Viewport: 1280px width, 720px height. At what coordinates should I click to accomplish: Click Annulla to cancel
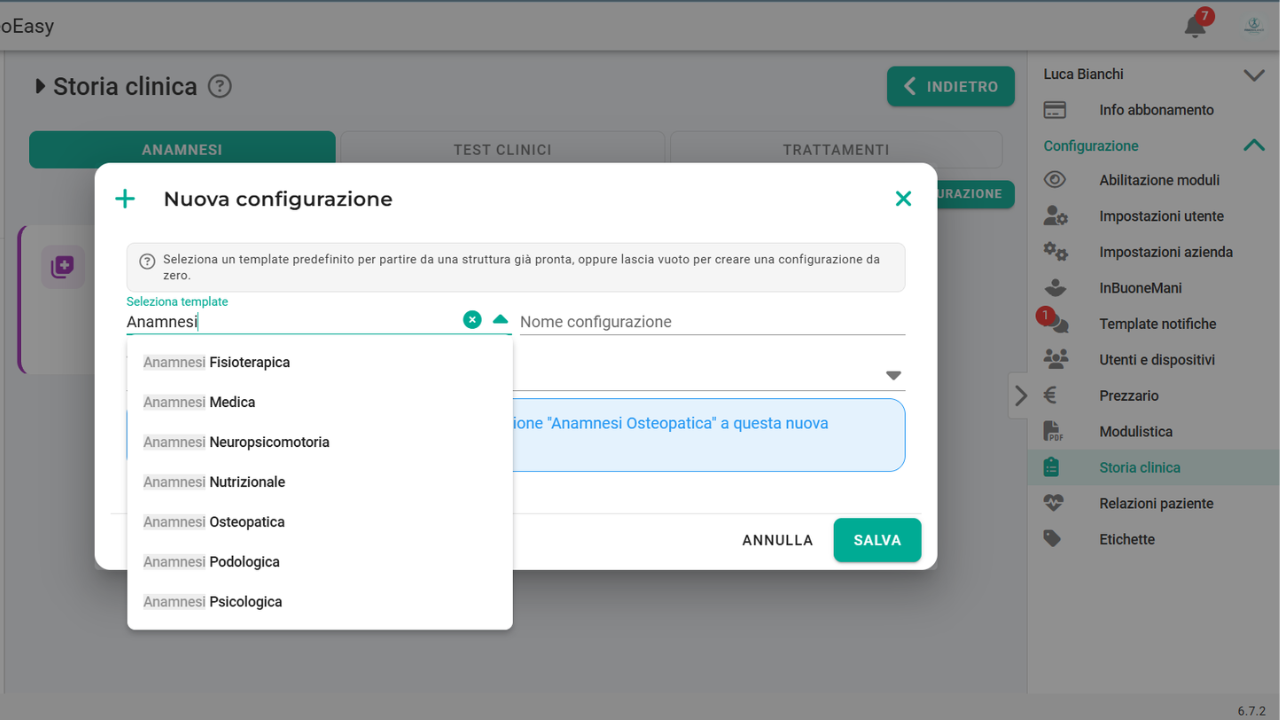click(x=777, y=540)
